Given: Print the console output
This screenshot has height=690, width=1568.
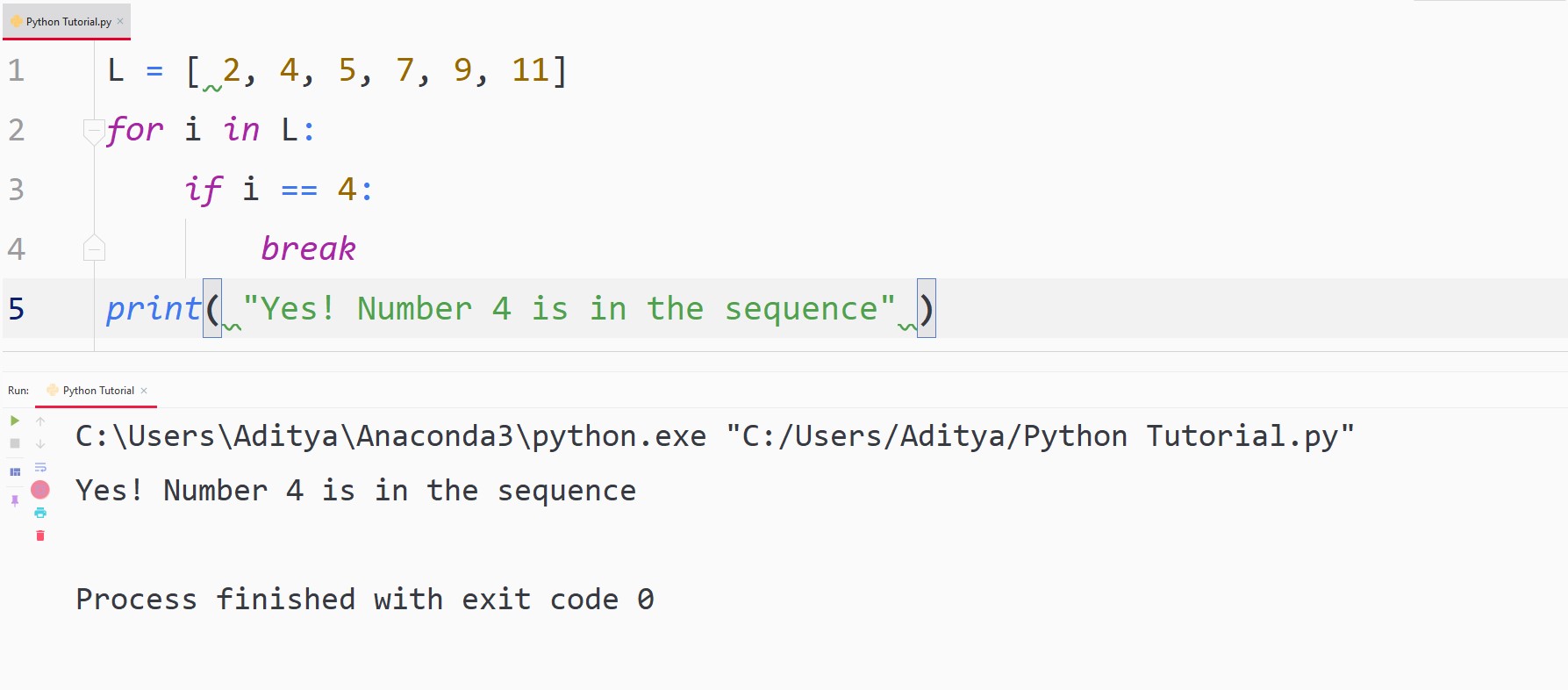Looking at the screenshot, I should [x=39, y=513].
